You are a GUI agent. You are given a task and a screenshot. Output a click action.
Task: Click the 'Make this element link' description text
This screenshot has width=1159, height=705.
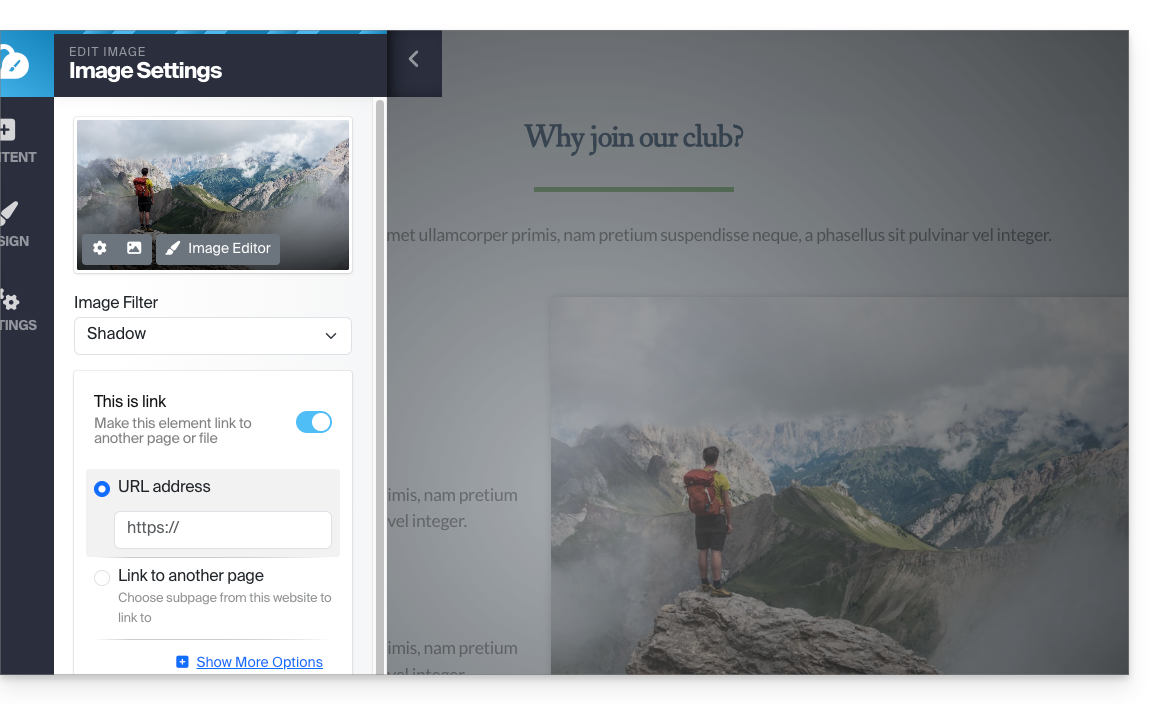172,431
